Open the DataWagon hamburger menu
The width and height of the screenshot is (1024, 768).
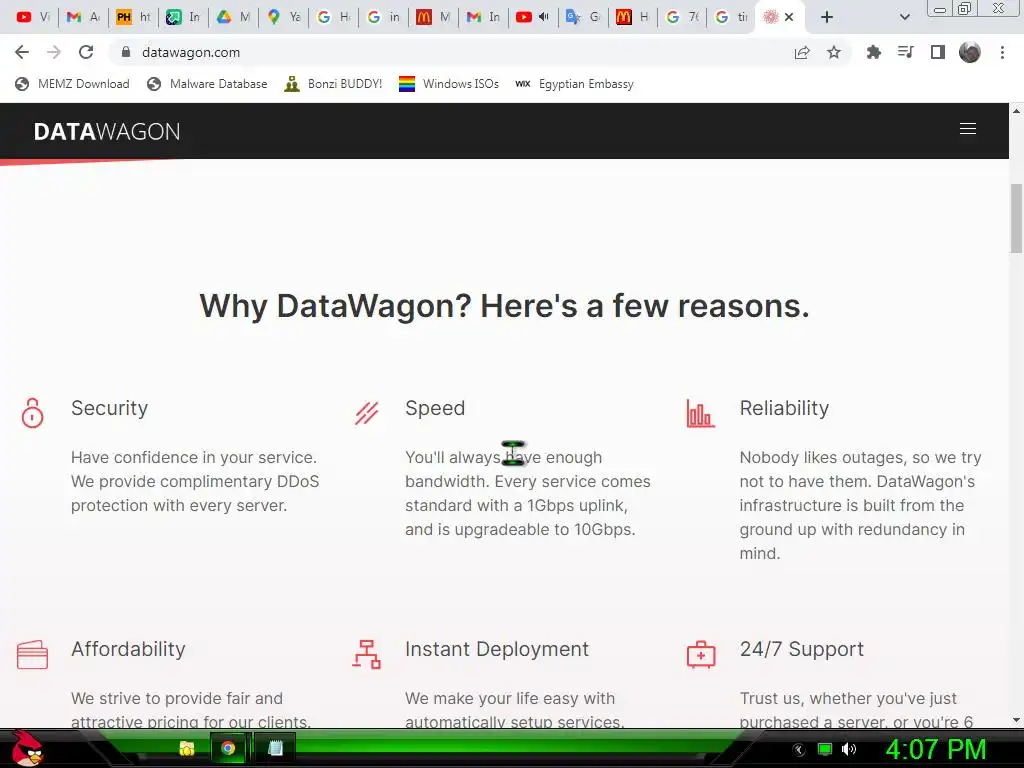[968, 129]
